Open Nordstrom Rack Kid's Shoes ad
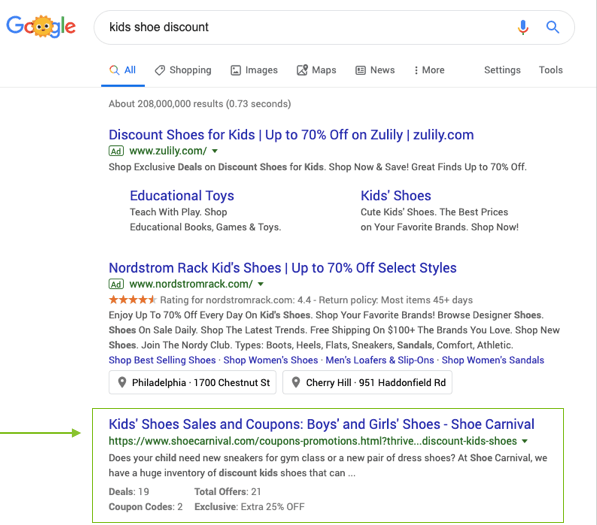This screenshot has width=597, height=525. [283, 268]
